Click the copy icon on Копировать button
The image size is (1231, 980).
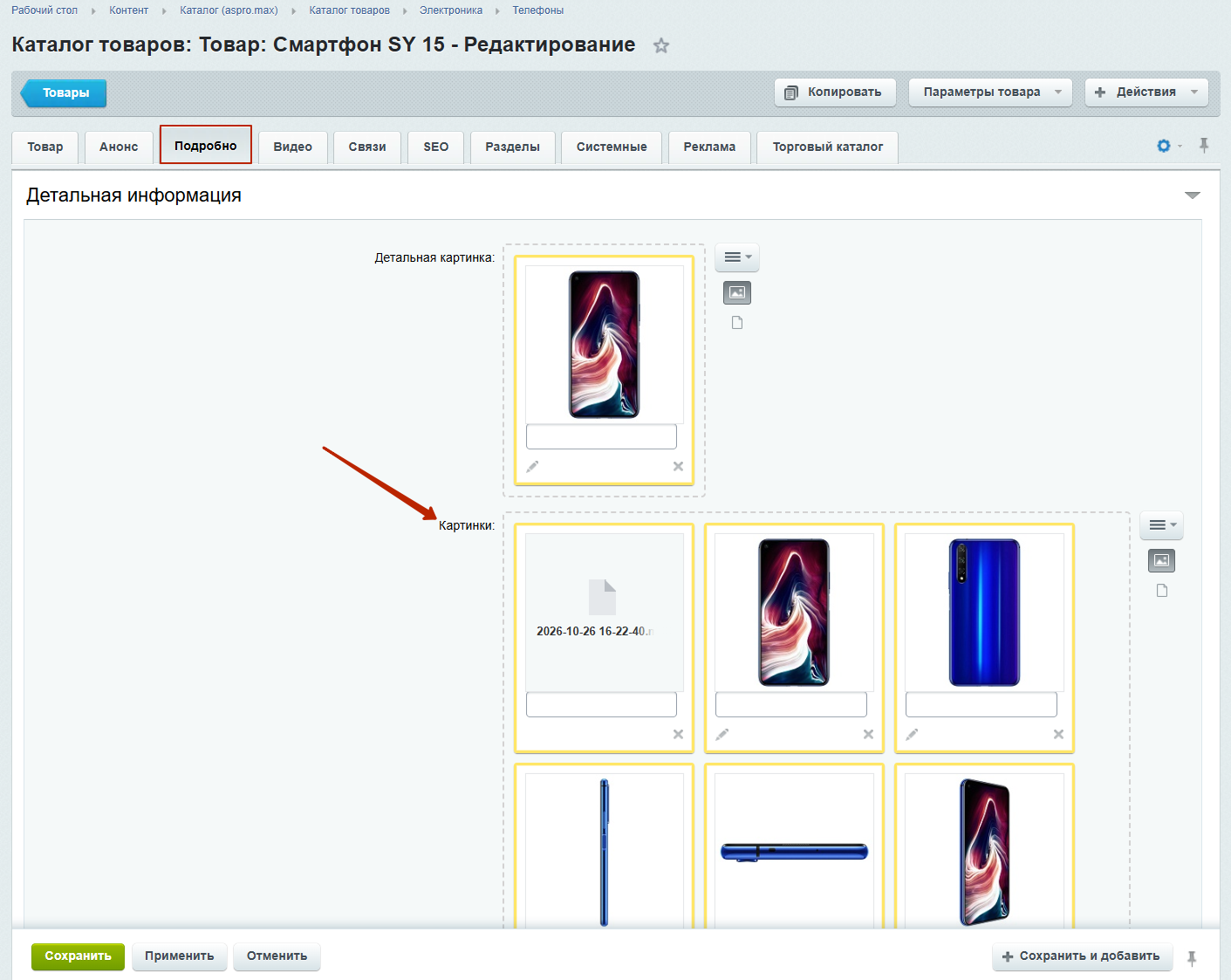click(x=791, y=93)
